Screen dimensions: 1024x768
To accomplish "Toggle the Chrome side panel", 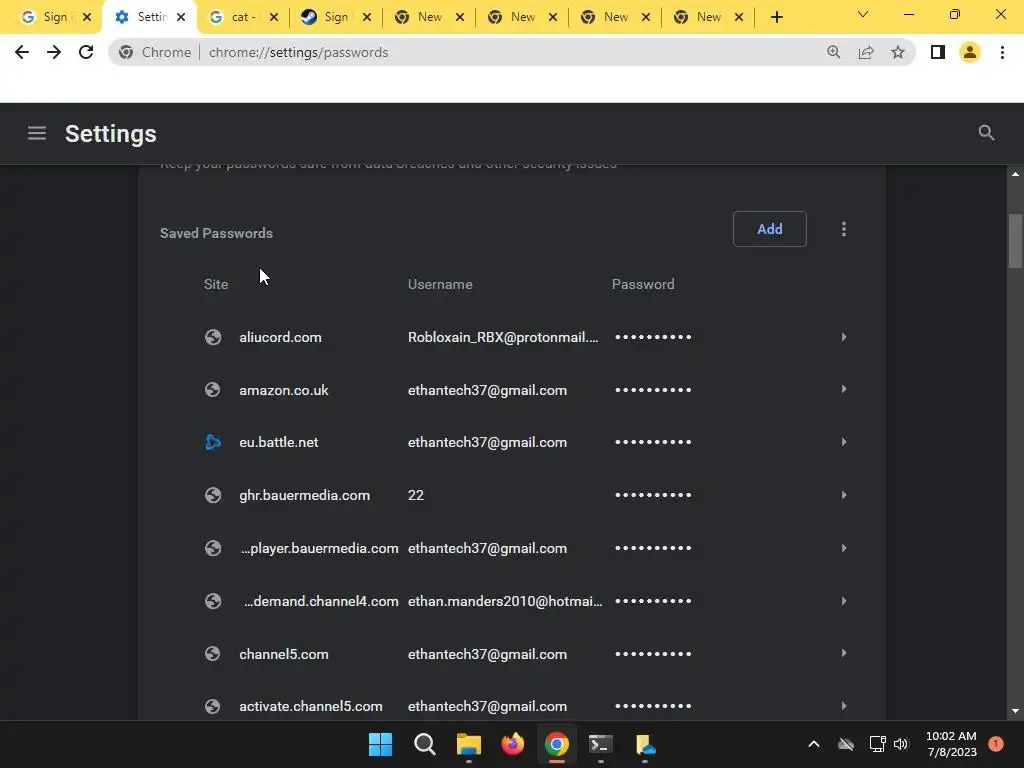I will [x=938, y=52].
